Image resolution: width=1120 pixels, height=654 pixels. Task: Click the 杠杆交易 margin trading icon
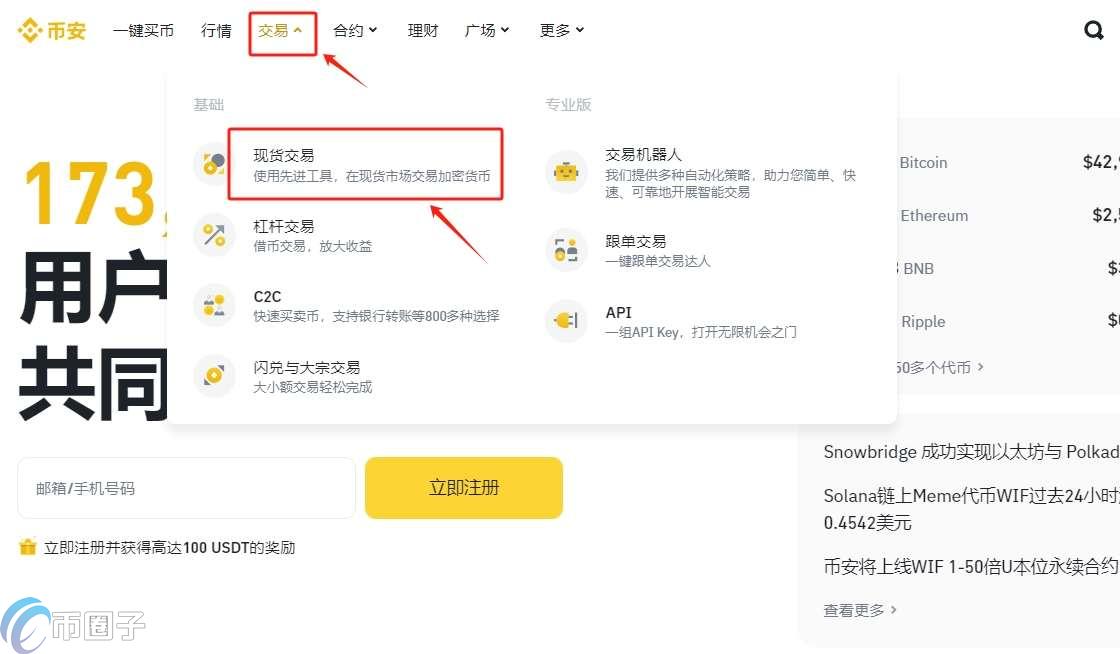tap(213, 235)
